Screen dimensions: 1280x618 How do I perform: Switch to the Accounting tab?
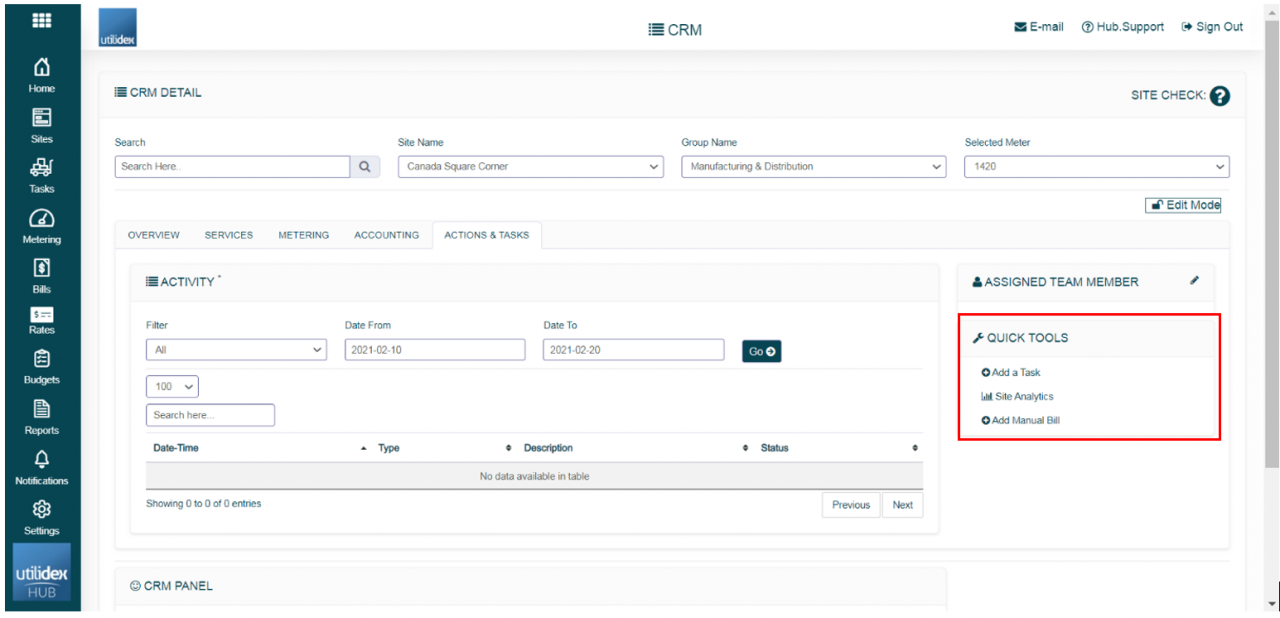click(386, 235)
